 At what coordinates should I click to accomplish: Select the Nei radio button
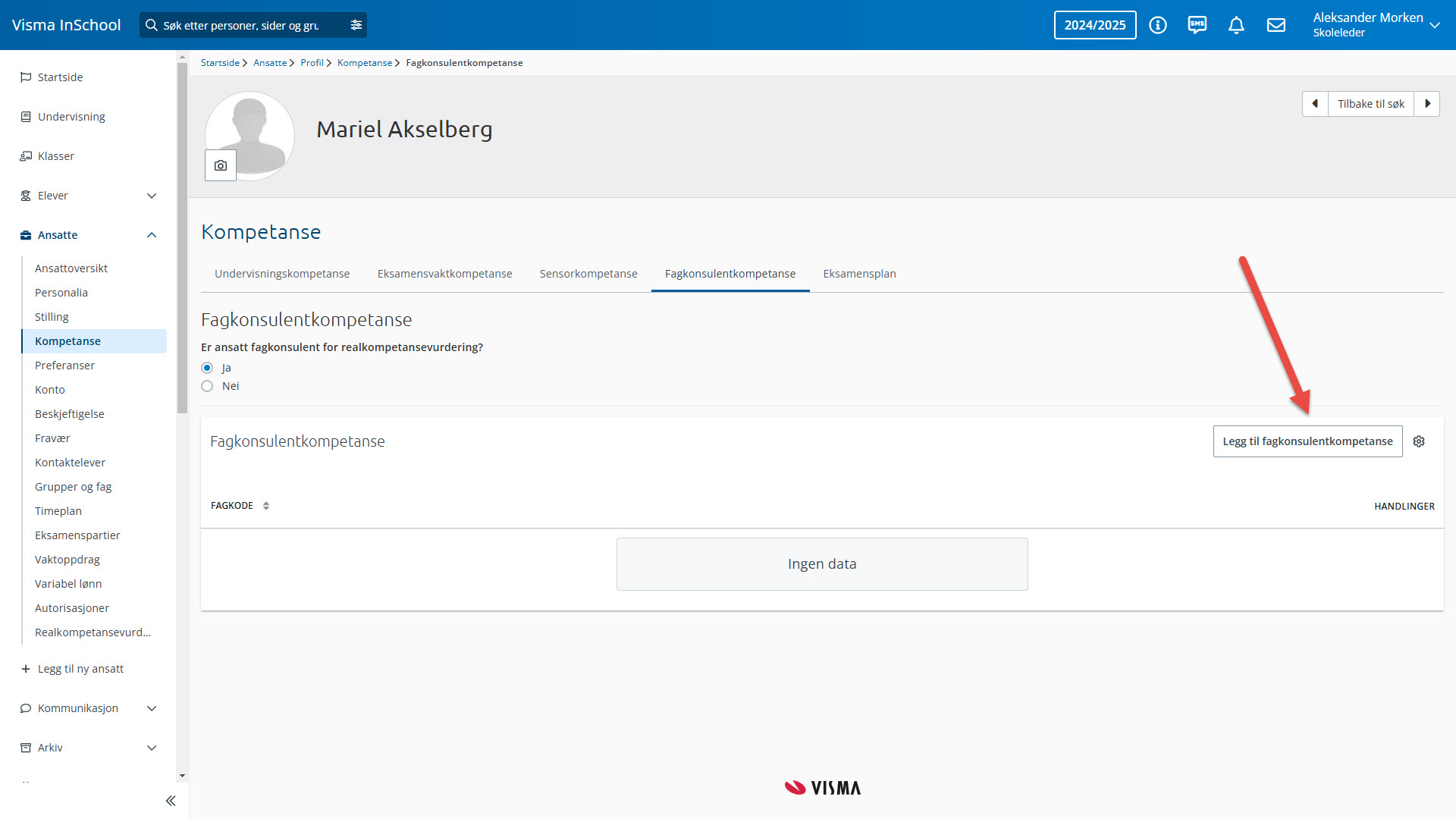(207, 386)
